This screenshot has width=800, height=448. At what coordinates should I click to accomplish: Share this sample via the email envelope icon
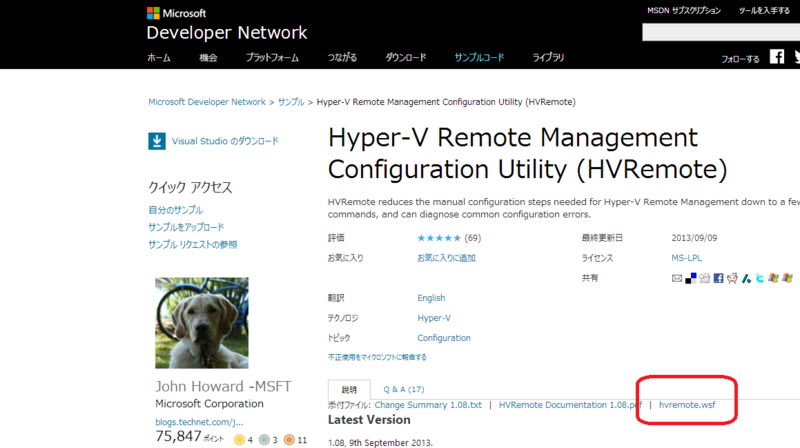click(677, 278)
